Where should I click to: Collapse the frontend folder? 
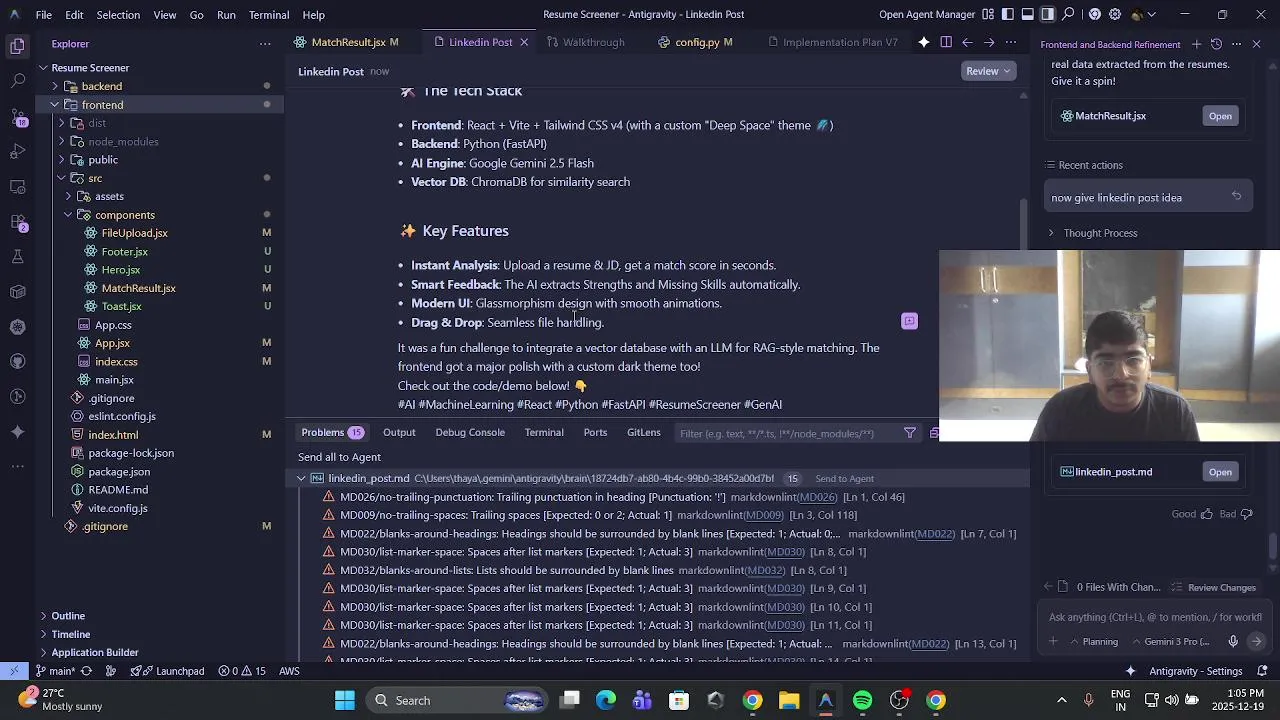click(54, 105)
